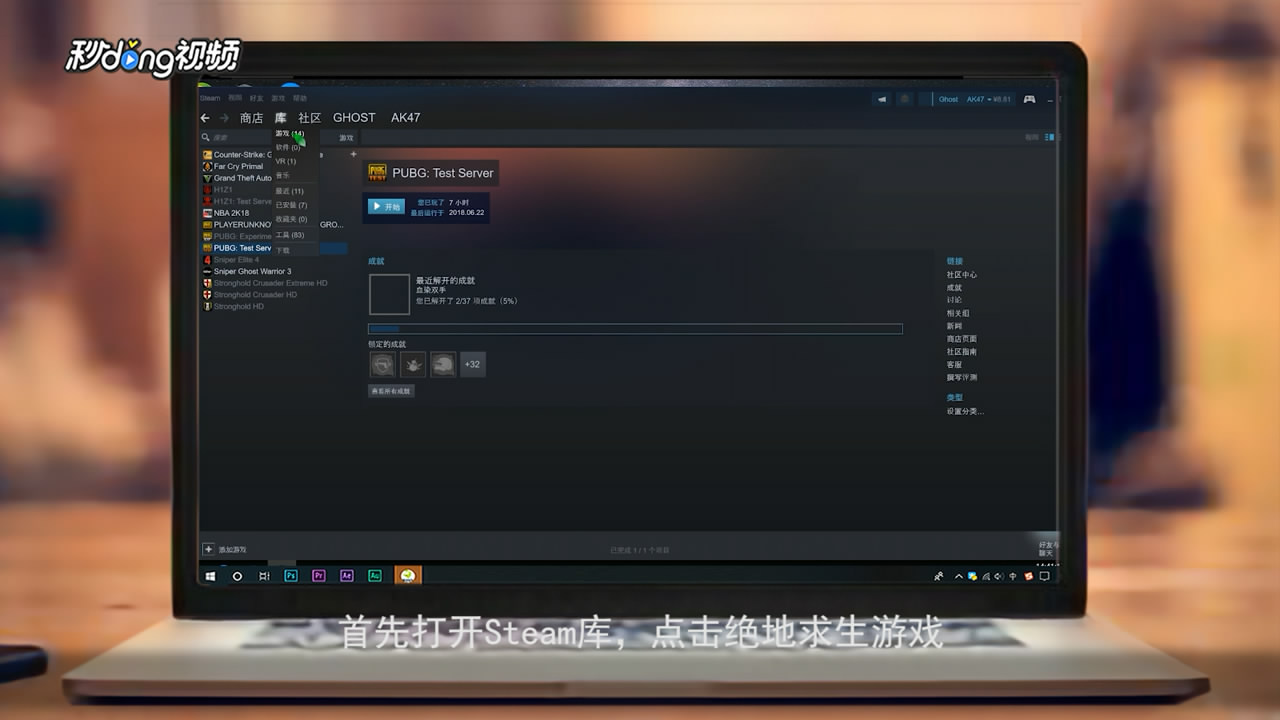Open the 商店 store tab

(251, 118)
